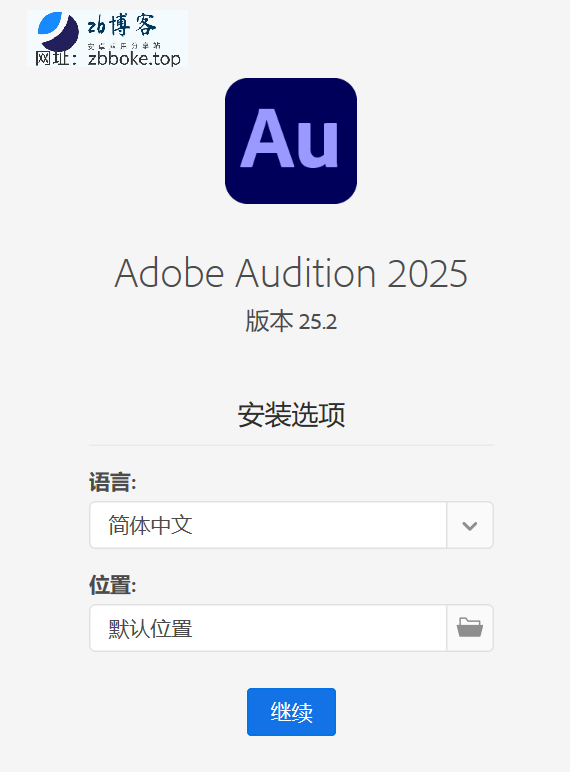Open the zbboke.top website address
This screenshot has height=772, width=570.
pyautogui.click(x=134, y=59)
